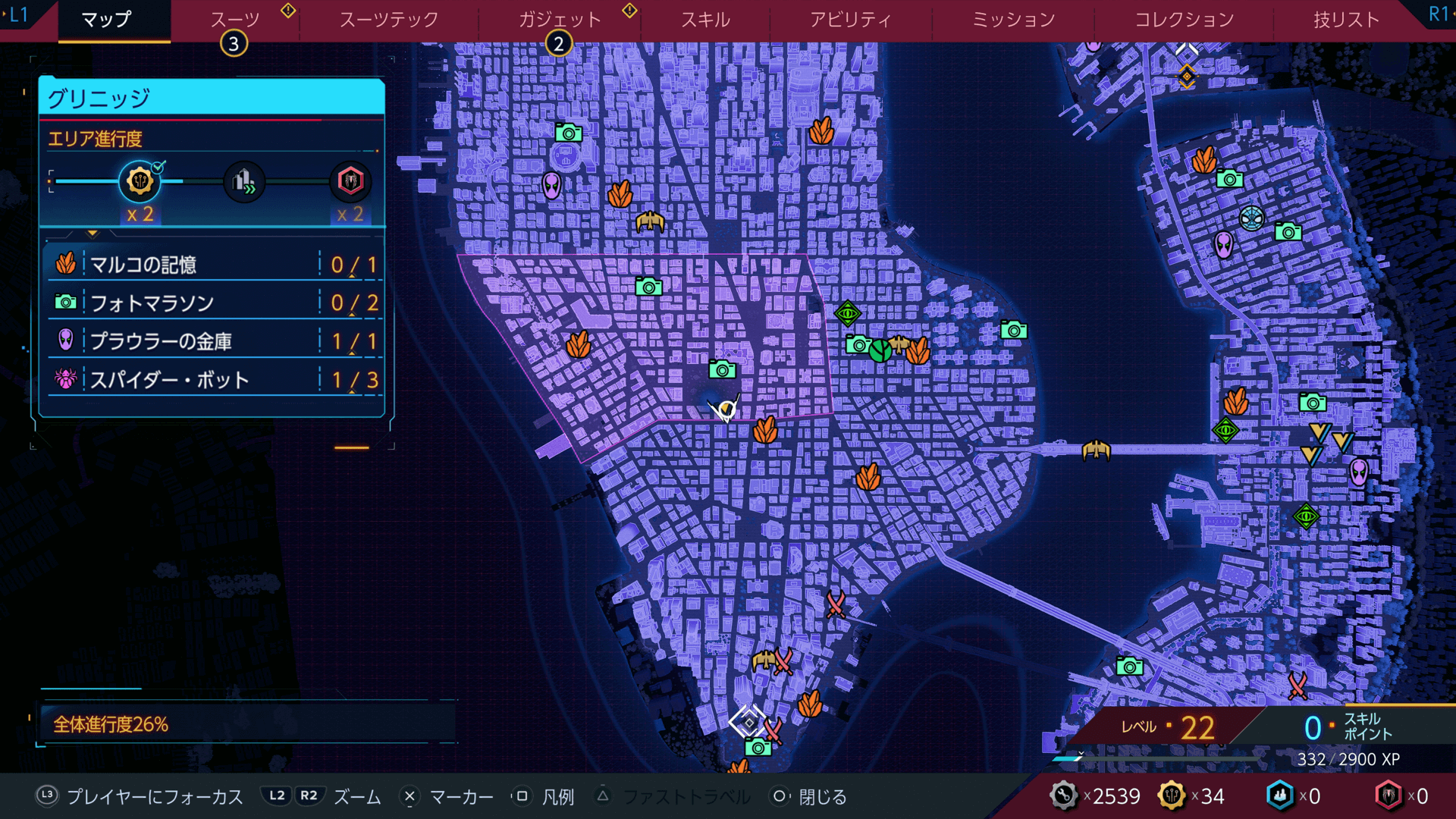The width and height of the screenshot is (1456, 819).
Task: Click the bat-winged icon on the bridge
Action: (x=1096, y=450)
